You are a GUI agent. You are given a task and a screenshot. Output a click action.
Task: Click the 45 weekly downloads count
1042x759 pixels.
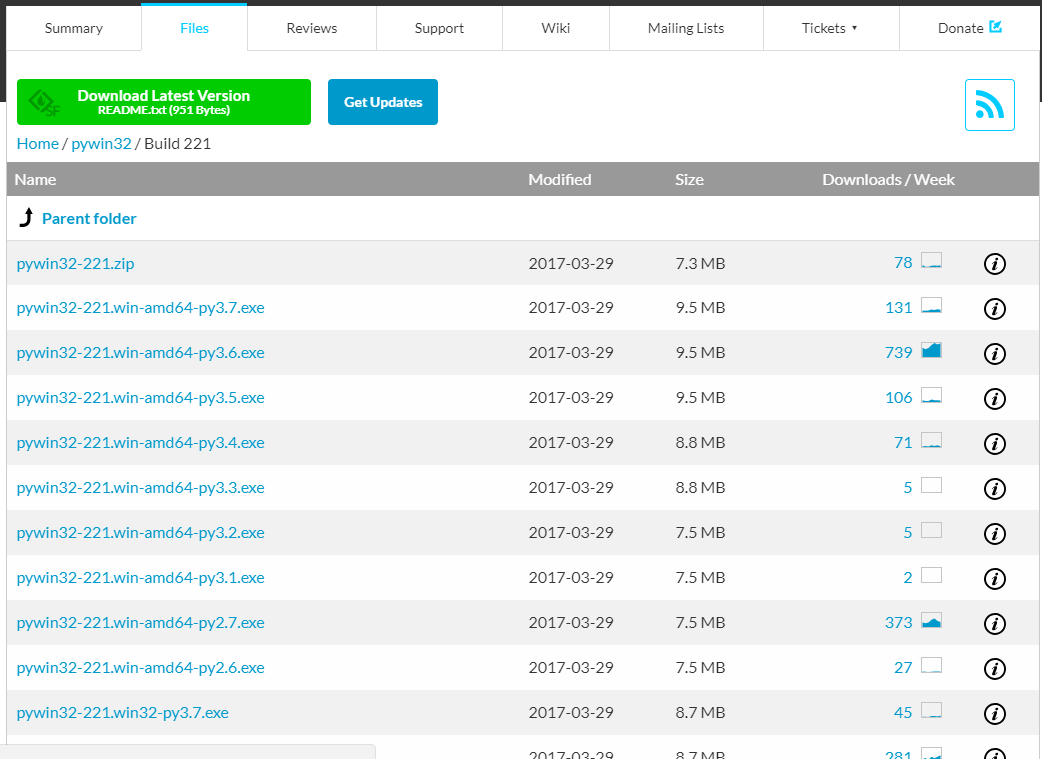[903, 713]
